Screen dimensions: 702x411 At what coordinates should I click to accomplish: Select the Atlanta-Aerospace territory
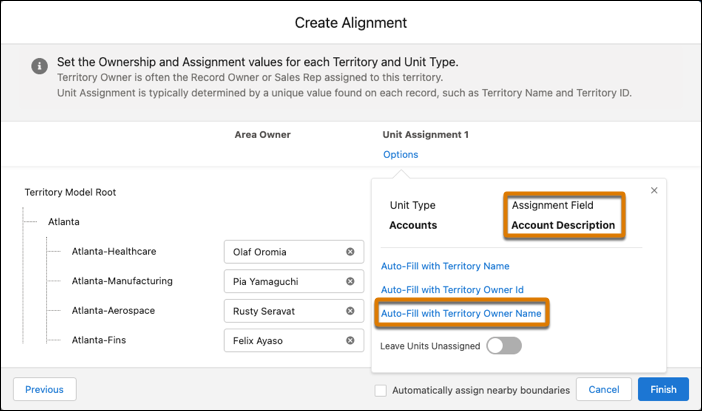(x=113, y=310)
